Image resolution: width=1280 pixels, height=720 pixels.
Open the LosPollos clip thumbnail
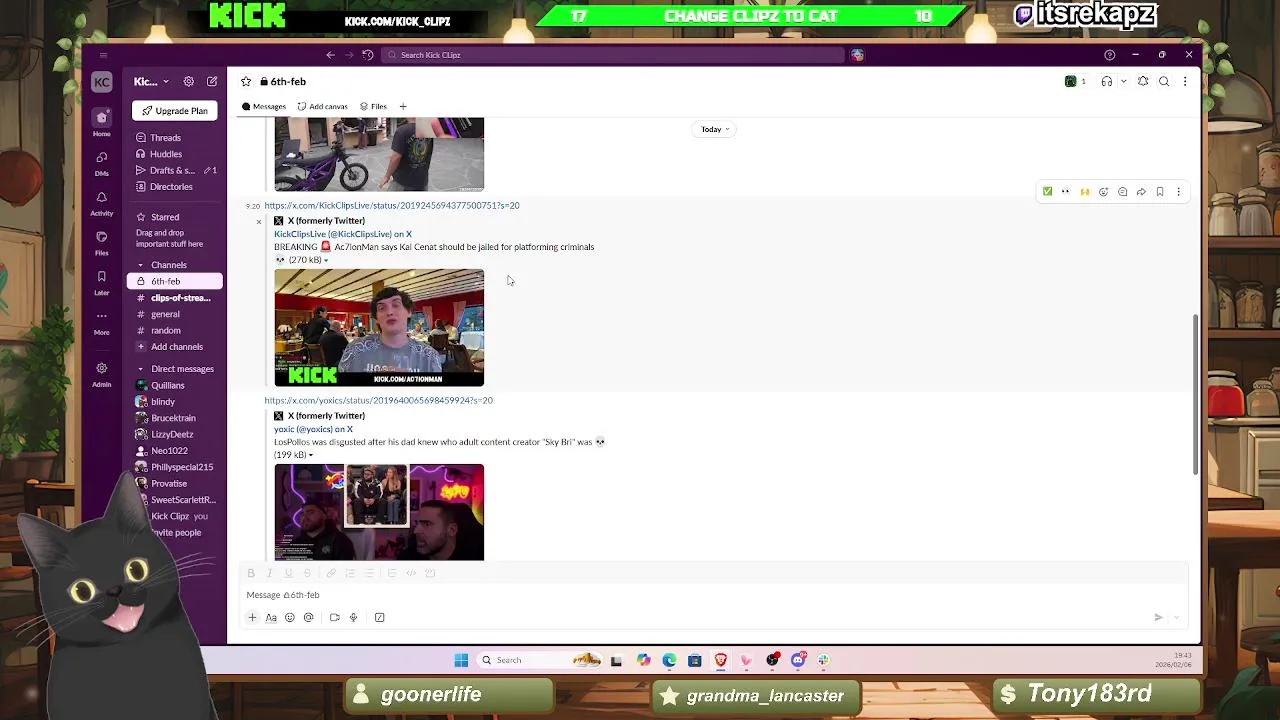click(379, 512)
